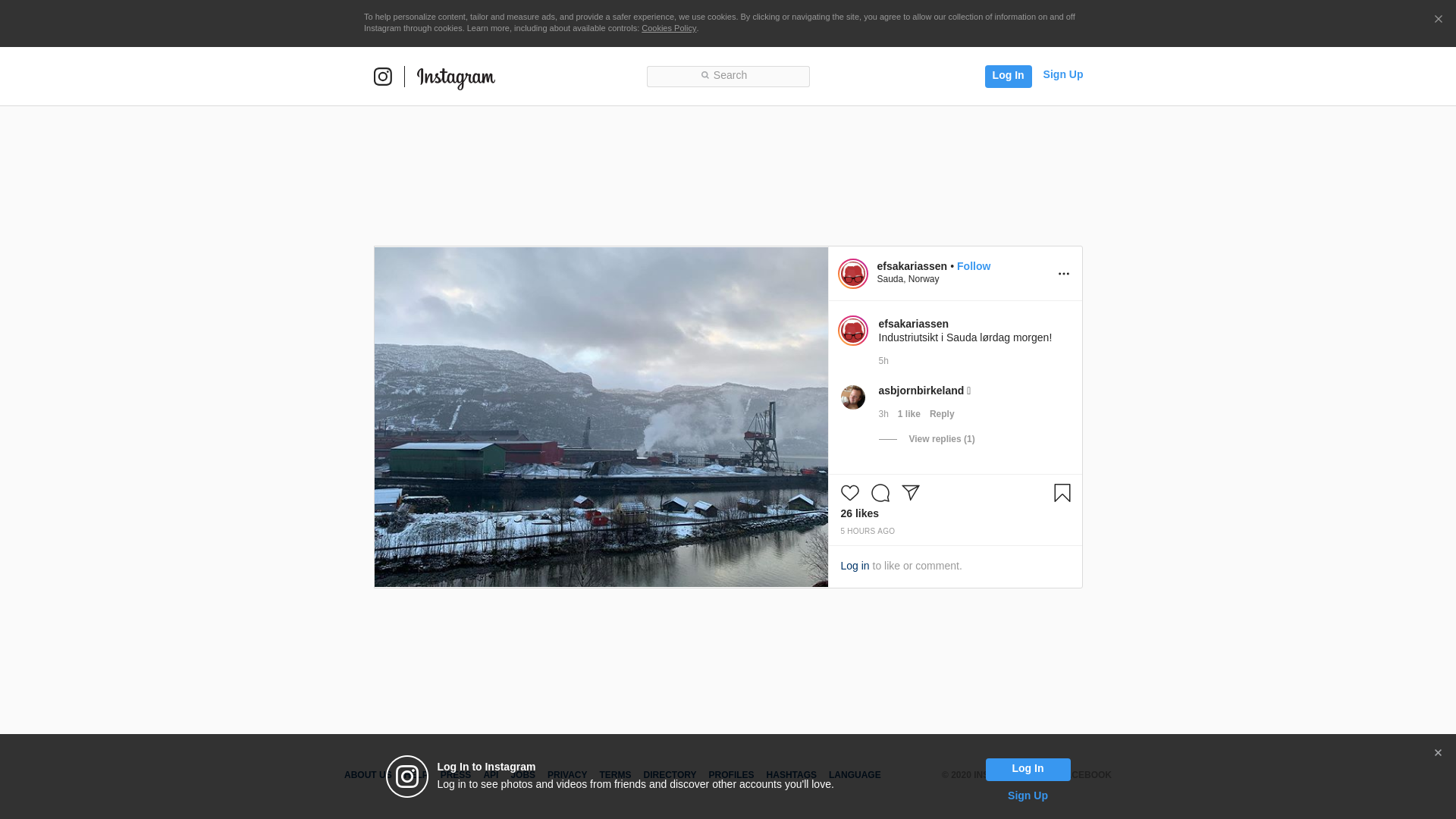This screenshot has width=1456, height=819.
Task: Expand View replies (1)
Action: pyautogui.click(x=942, y=439)
